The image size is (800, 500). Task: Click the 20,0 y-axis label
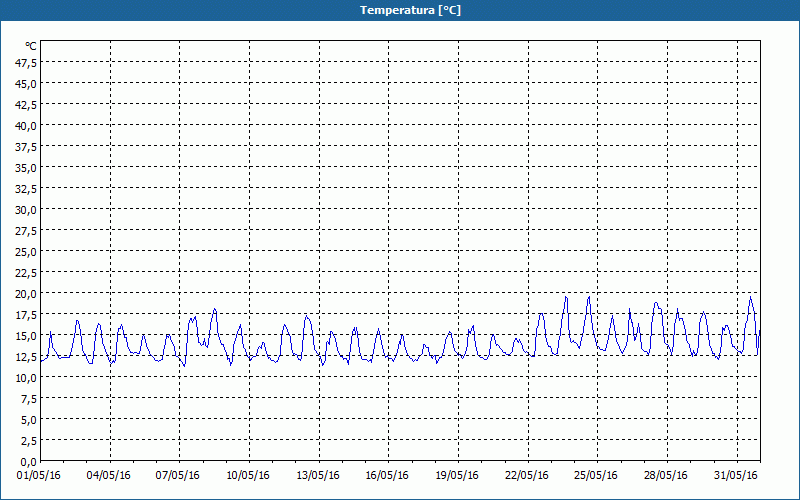point(27,294)
